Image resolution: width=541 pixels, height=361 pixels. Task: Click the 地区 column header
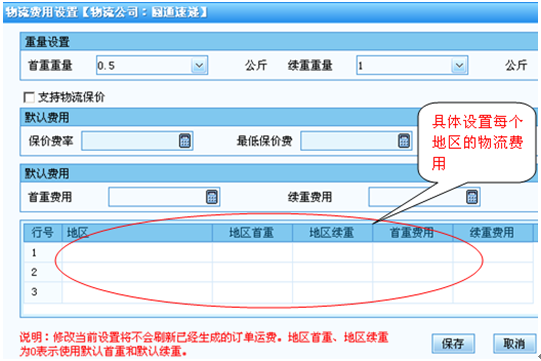tap(137, 233)
